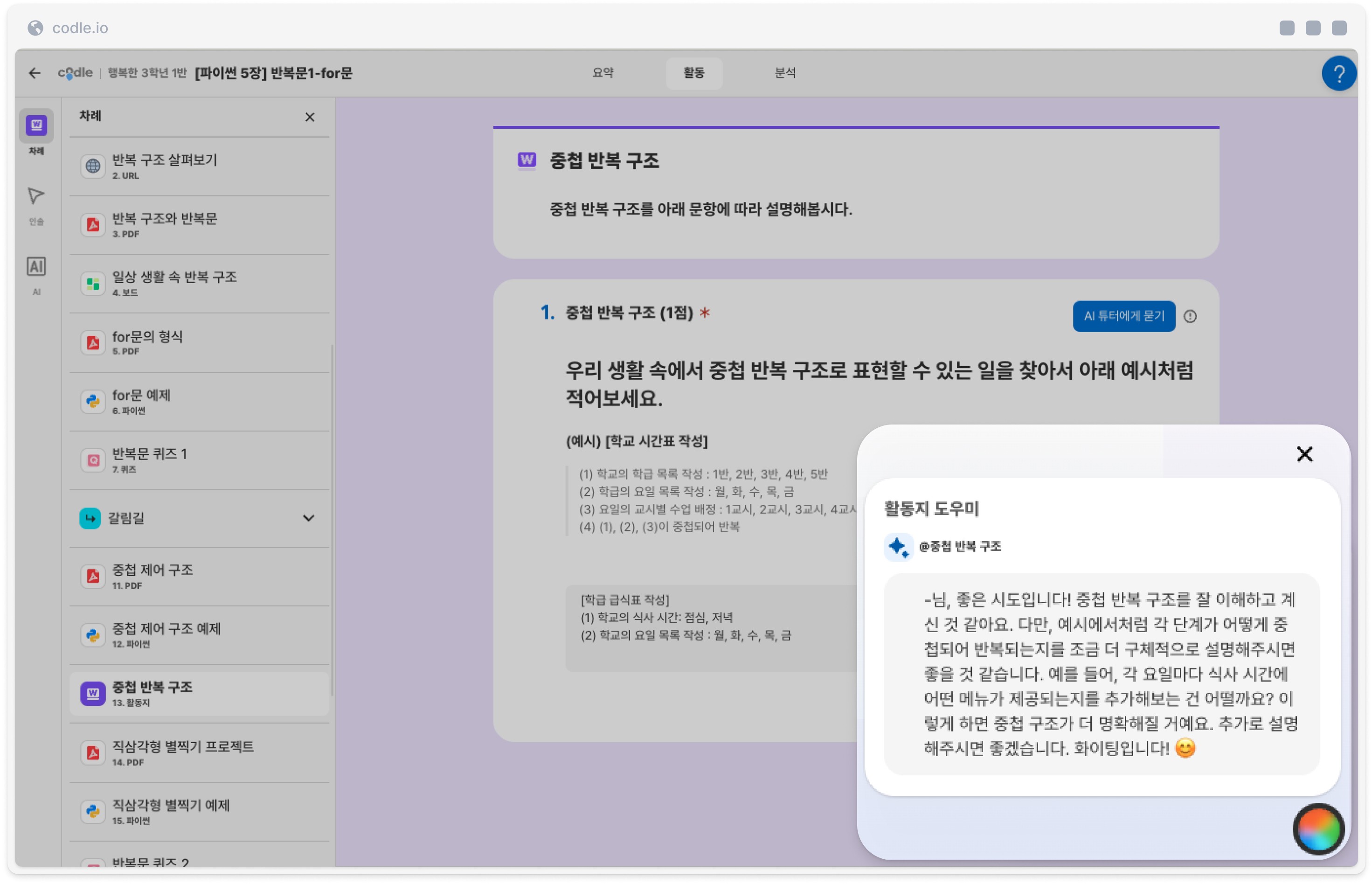Click the info icon beside AI tutor button
This screenshot has height=884, width=1372.
click(1190, 316)
